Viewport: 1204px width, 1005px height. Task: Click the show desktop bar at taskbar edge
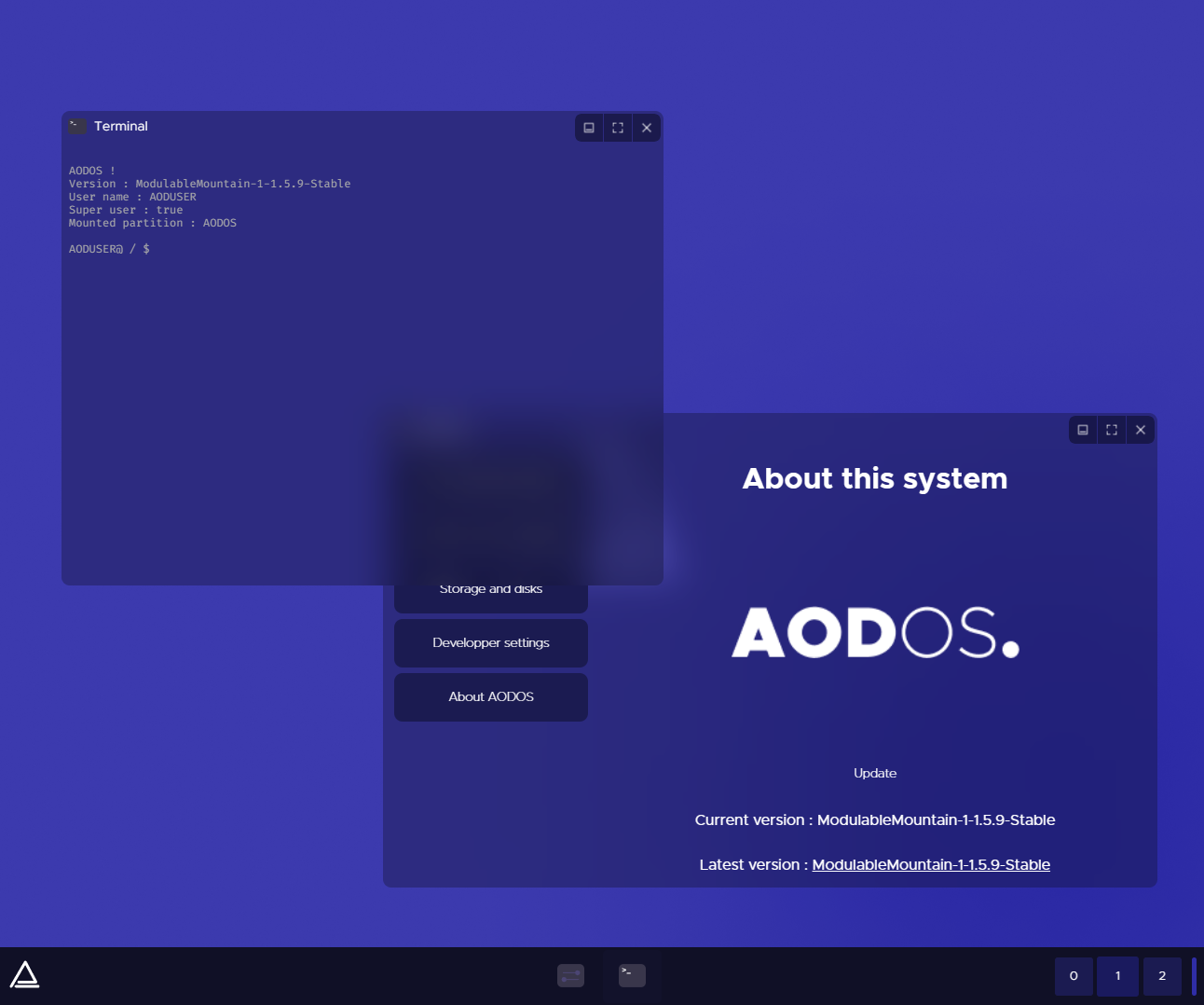(x=1195, y=976)
